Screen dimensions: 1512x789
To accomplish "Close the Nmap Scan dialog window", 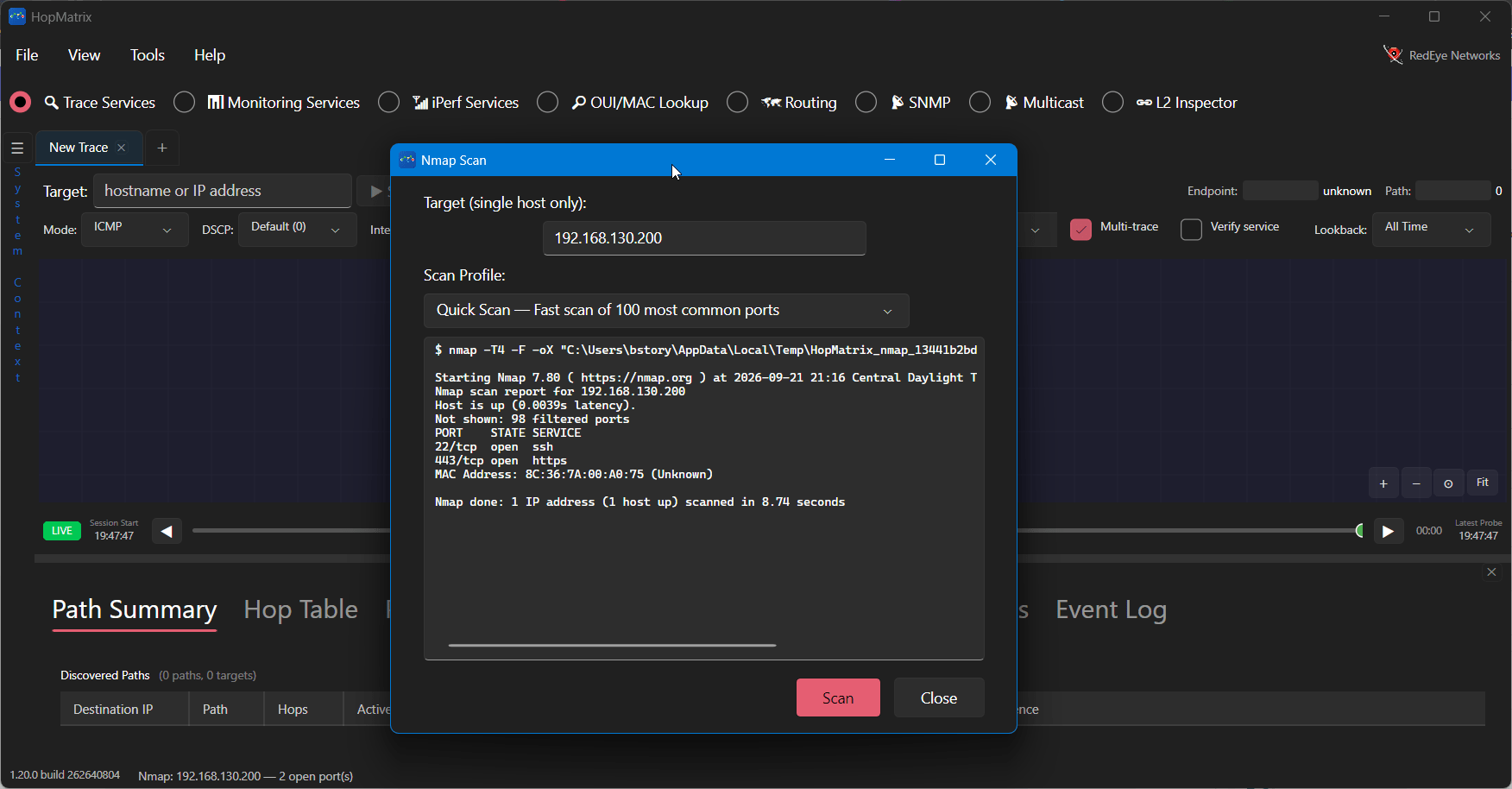I will [x=991, y=160].
